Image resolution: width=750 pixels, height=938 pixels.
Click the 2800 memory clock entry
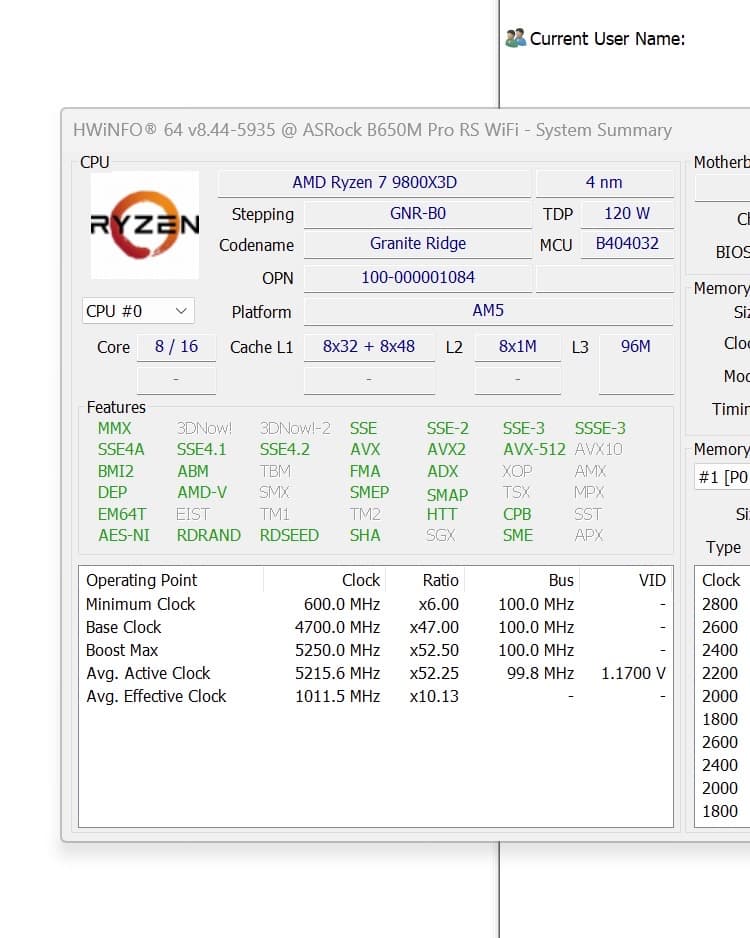click(x=720, y=604)
